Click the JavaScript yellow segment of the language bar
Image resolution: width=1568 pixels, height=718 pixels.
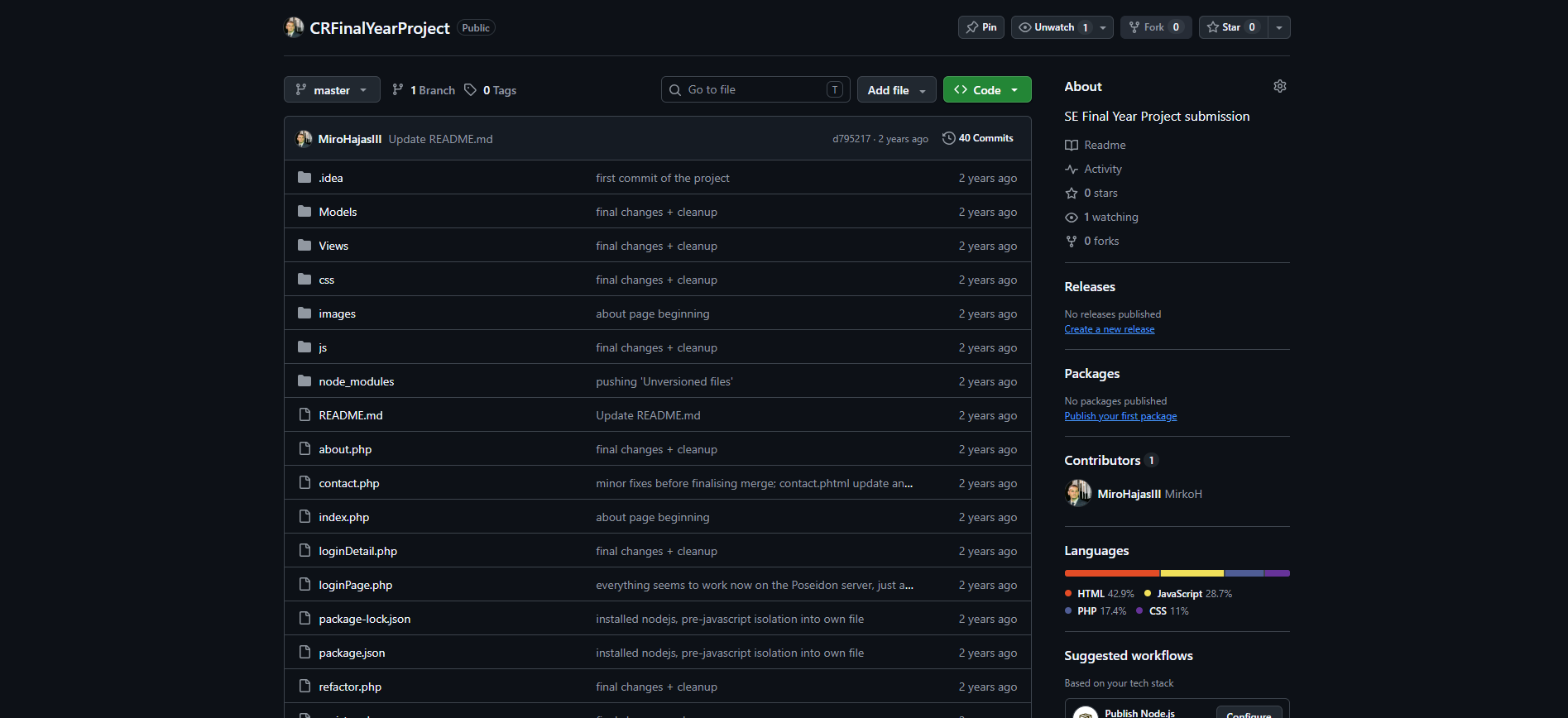tap(1192, 573)
